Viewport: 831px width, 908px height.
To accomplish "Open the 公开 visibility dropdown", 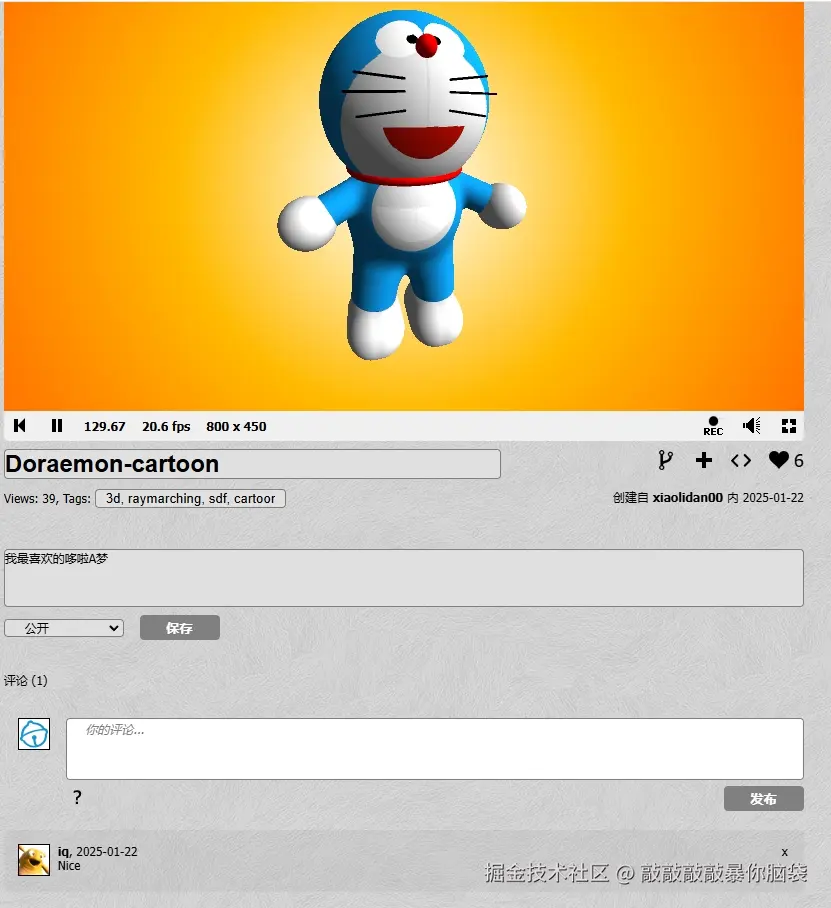I will tap(64, 628).
